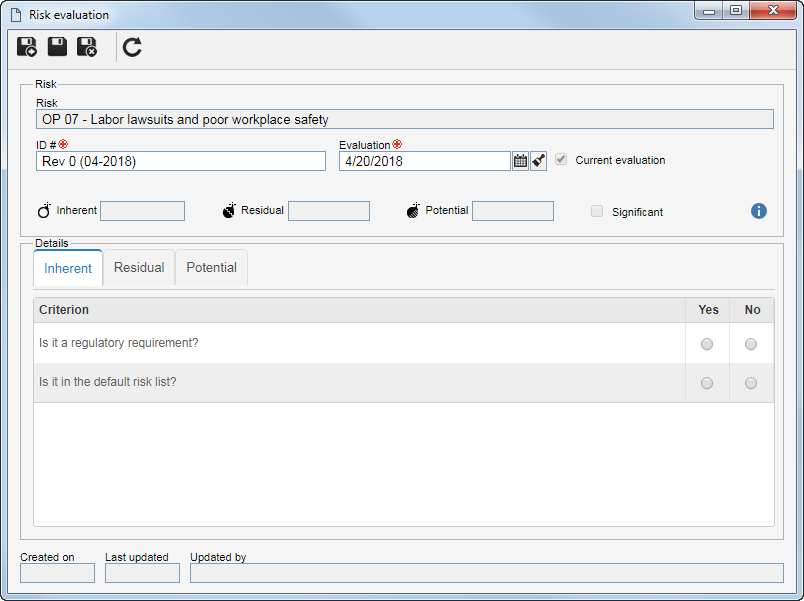Click the Residual bomb icon
The width and height of the screenshot is (804, 601).
229,210
